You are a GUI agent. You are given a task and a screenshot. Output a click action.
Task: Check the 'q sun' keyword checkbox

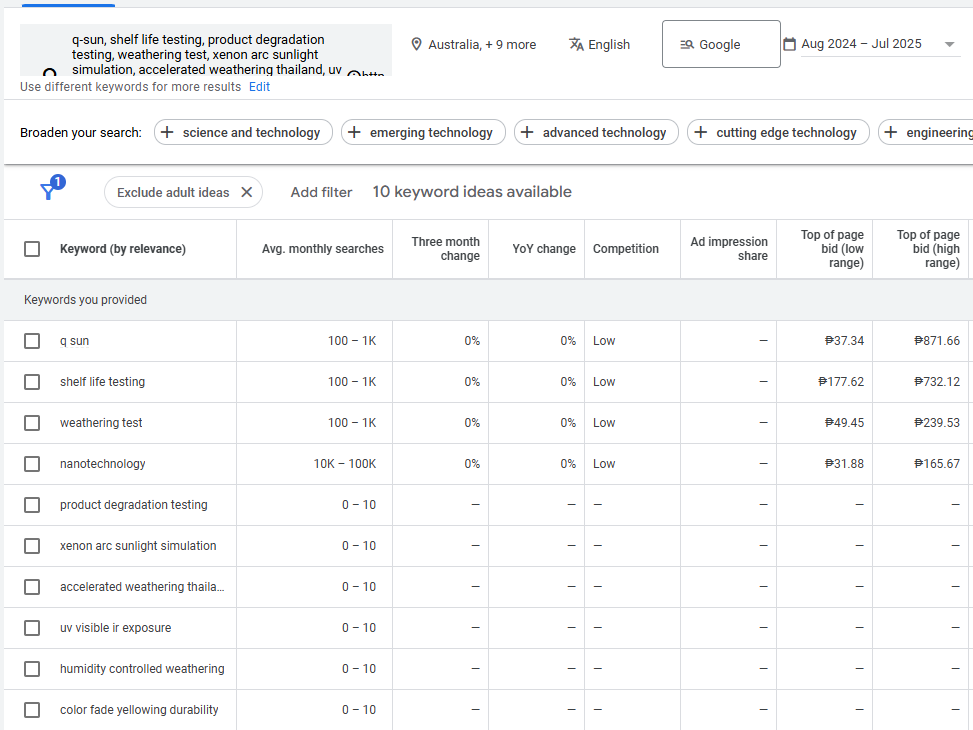32,341
